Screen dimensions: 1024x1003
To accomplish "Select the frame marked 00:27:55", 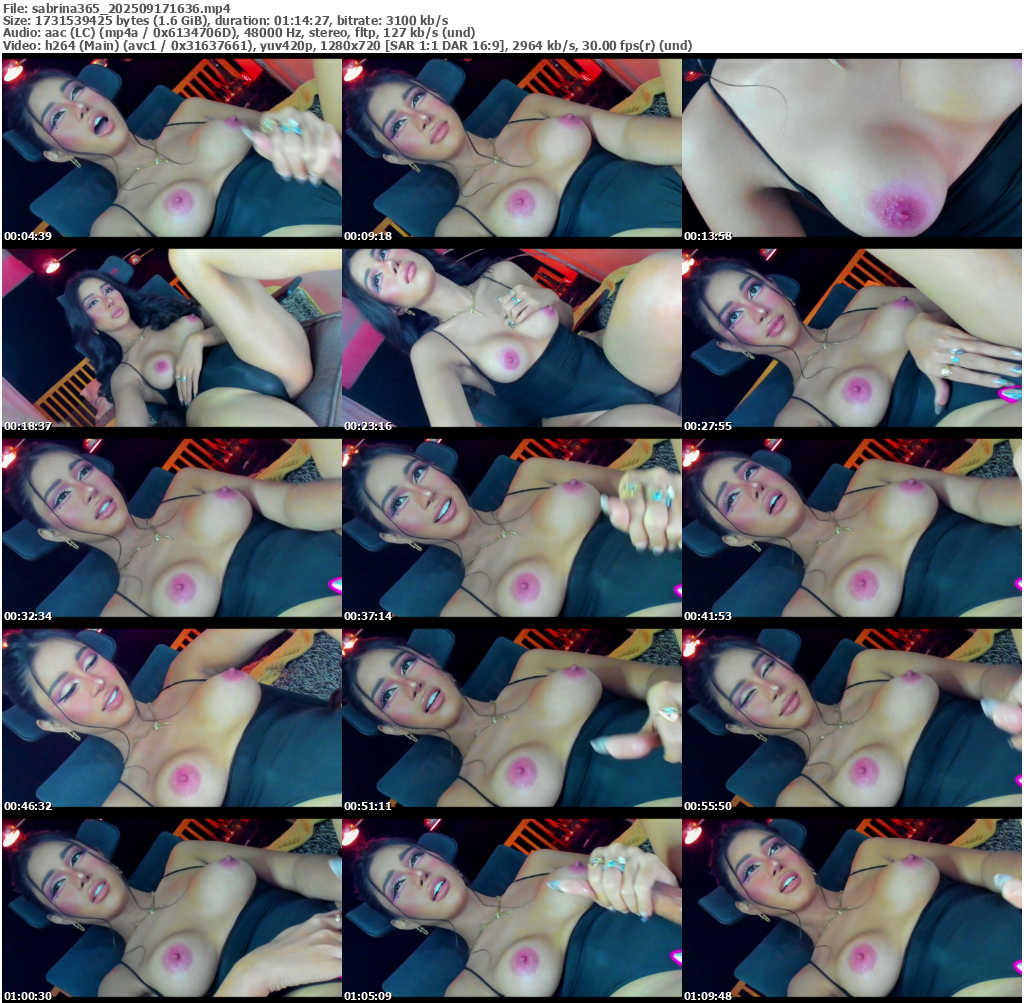I will click(x=852, y=338).
